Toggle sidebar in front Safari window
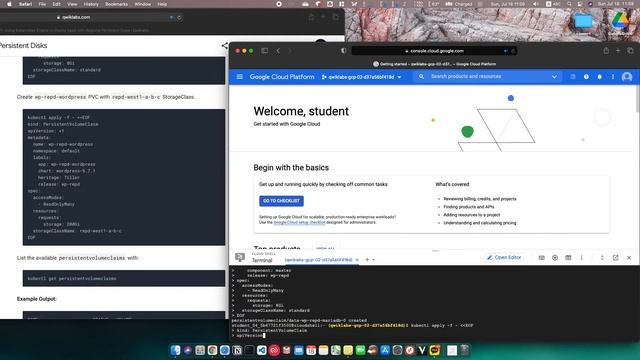Viewport: 640px width, 360px height. pyautogui.click(x=264, y=51)
